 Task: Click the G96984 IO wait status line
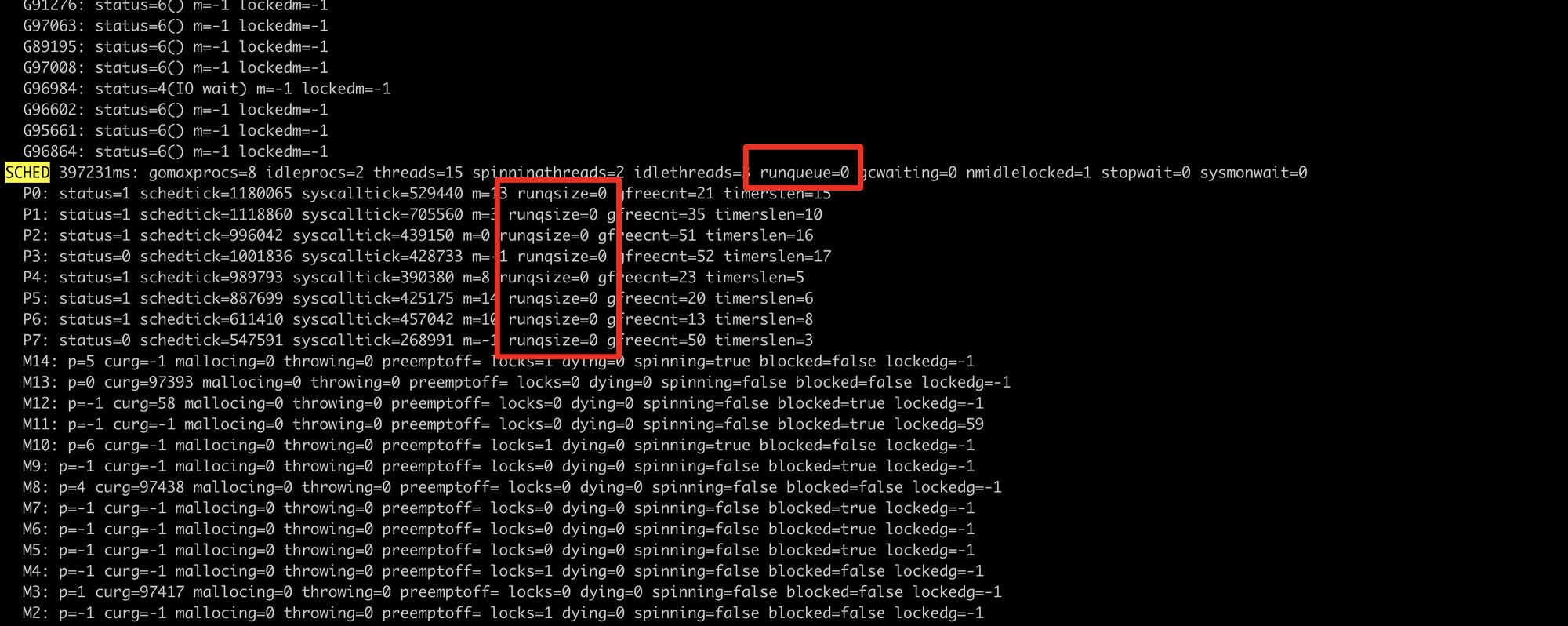click(207, 89)
